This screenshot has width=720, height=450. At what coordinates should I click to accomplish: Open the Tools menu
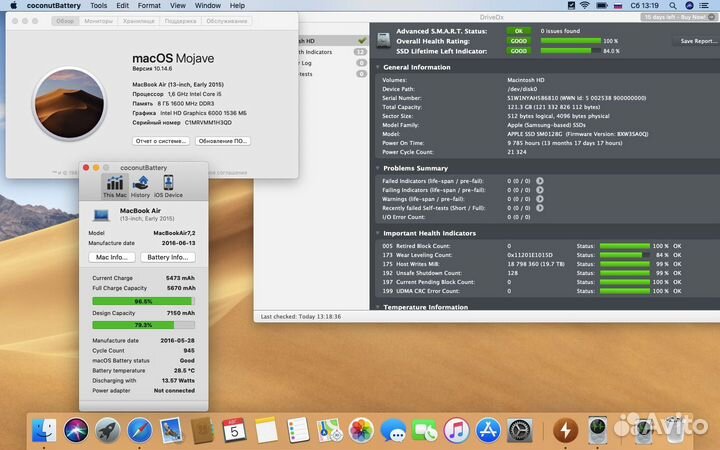coord(98,6)
